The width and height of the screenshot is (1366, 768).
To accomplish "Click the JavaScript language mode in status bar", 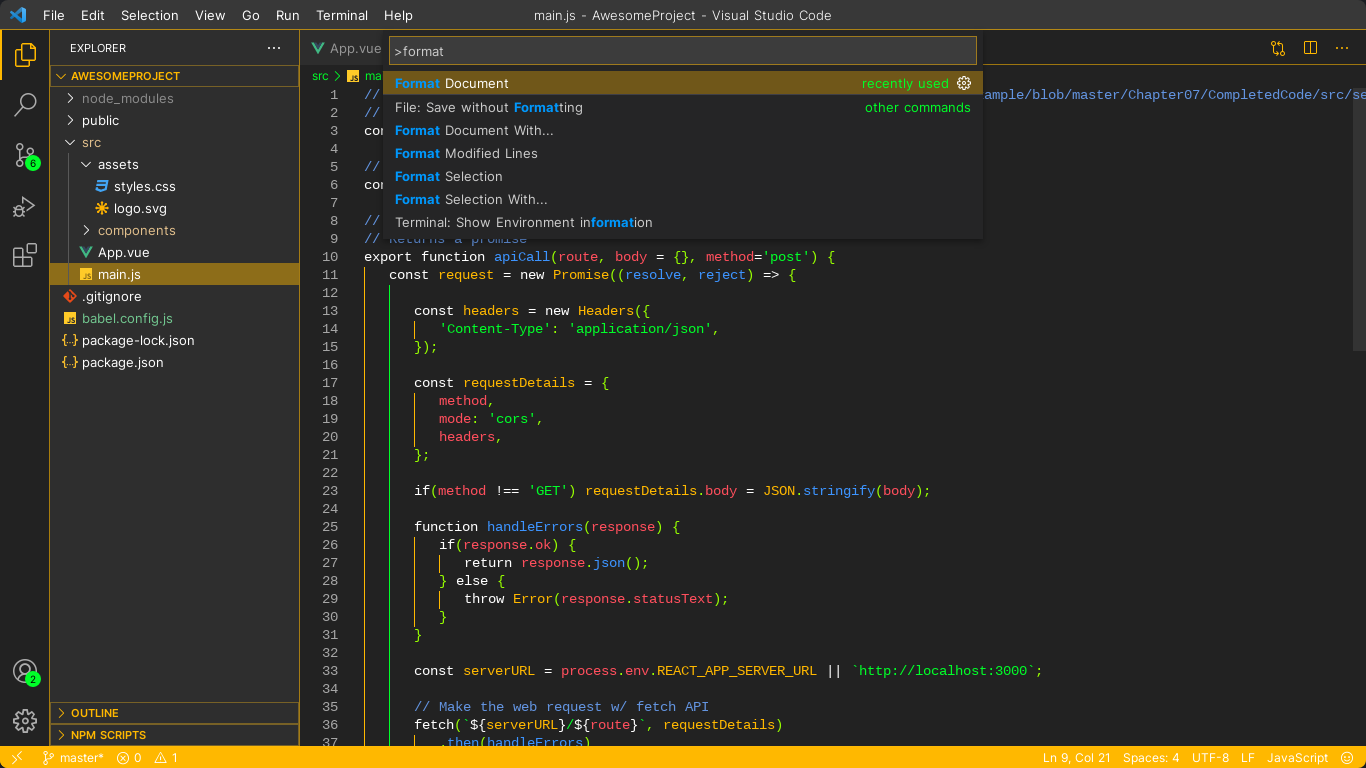I will (1297, 757).
